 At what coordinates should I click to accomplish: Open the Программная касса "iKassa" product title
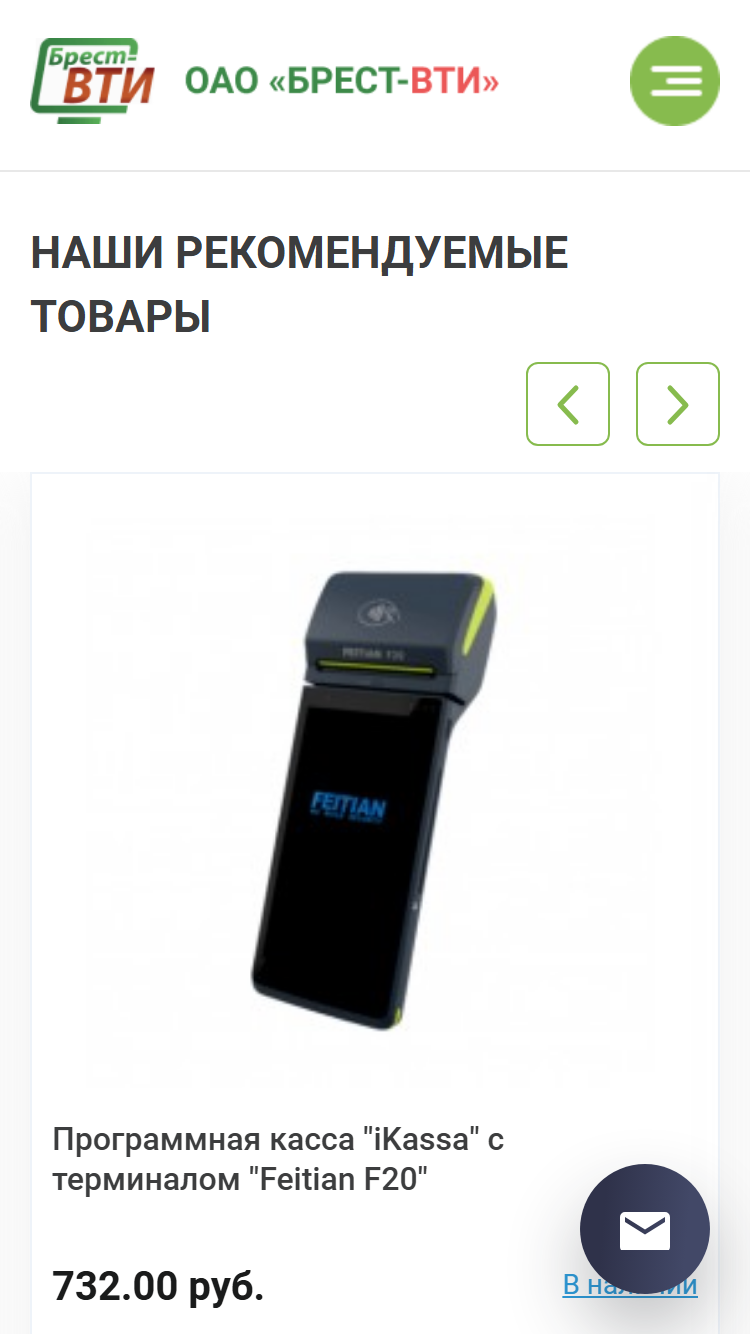pos(279,1159)
